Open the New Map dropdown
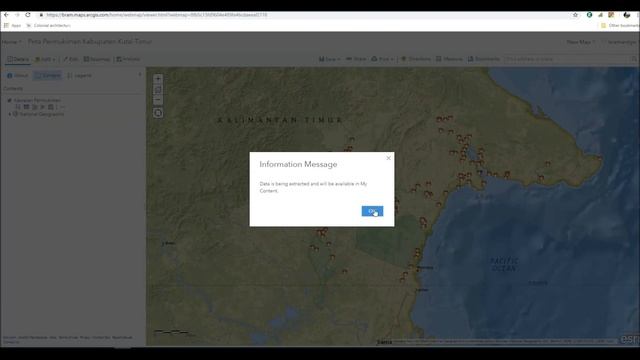 pos(580,42)
